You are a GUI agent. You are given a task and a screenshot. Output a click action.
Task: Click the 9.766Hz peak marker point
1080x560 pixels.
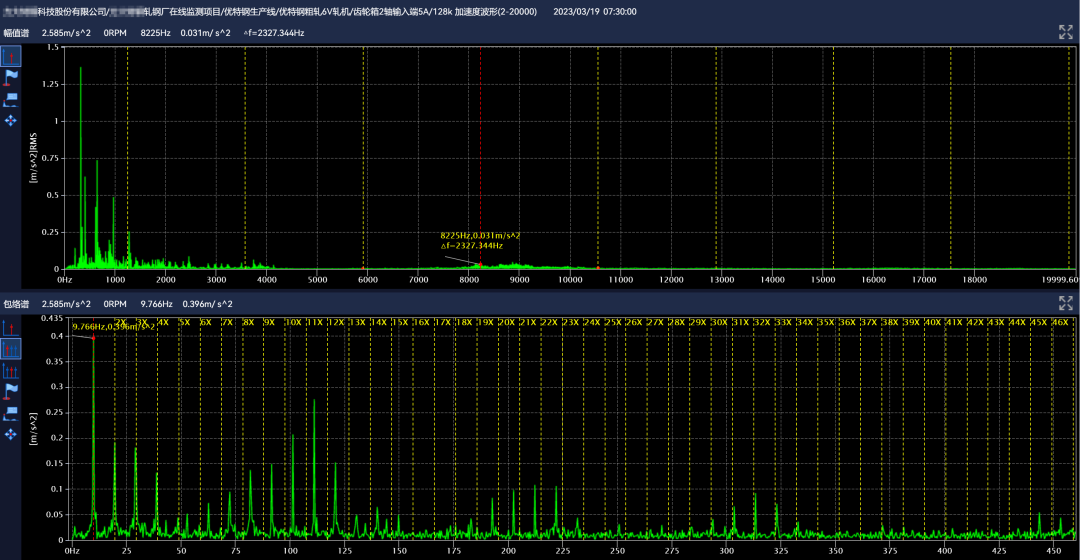[94, 338]
